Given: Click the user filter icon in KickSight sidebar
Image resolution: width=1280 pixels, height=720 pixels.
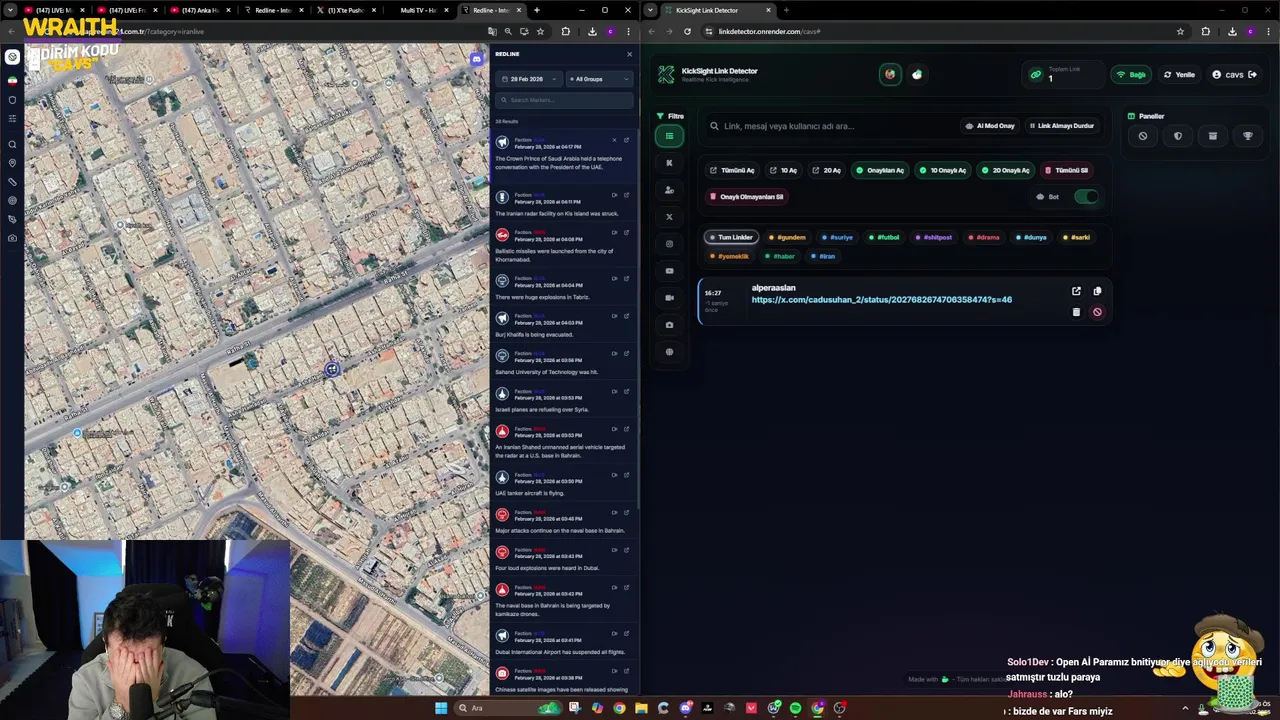Looking at the screenshot, I should coord(670,190).
